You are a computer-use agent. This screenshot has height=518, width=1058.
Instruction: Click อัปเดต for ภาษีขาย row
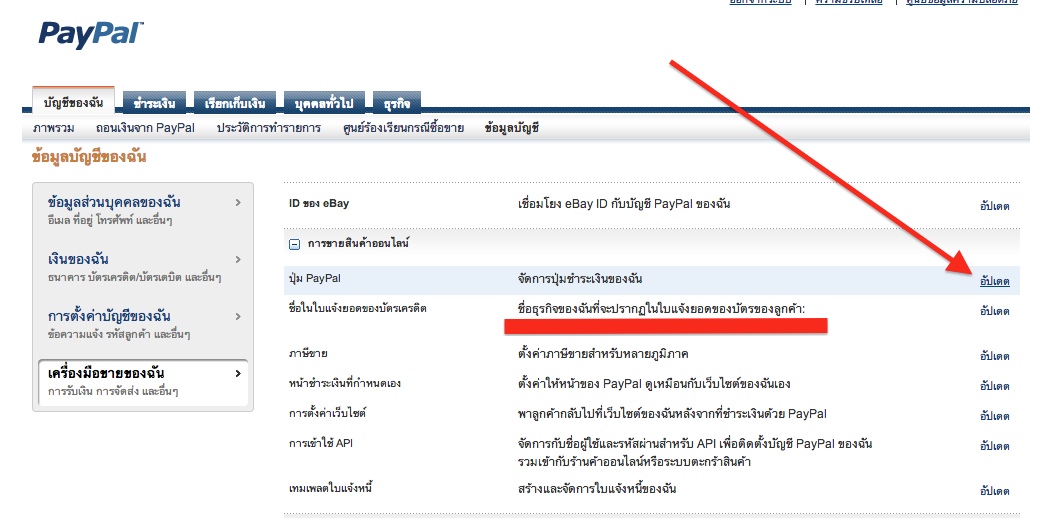pyautogui.click(x=995, y=356)
